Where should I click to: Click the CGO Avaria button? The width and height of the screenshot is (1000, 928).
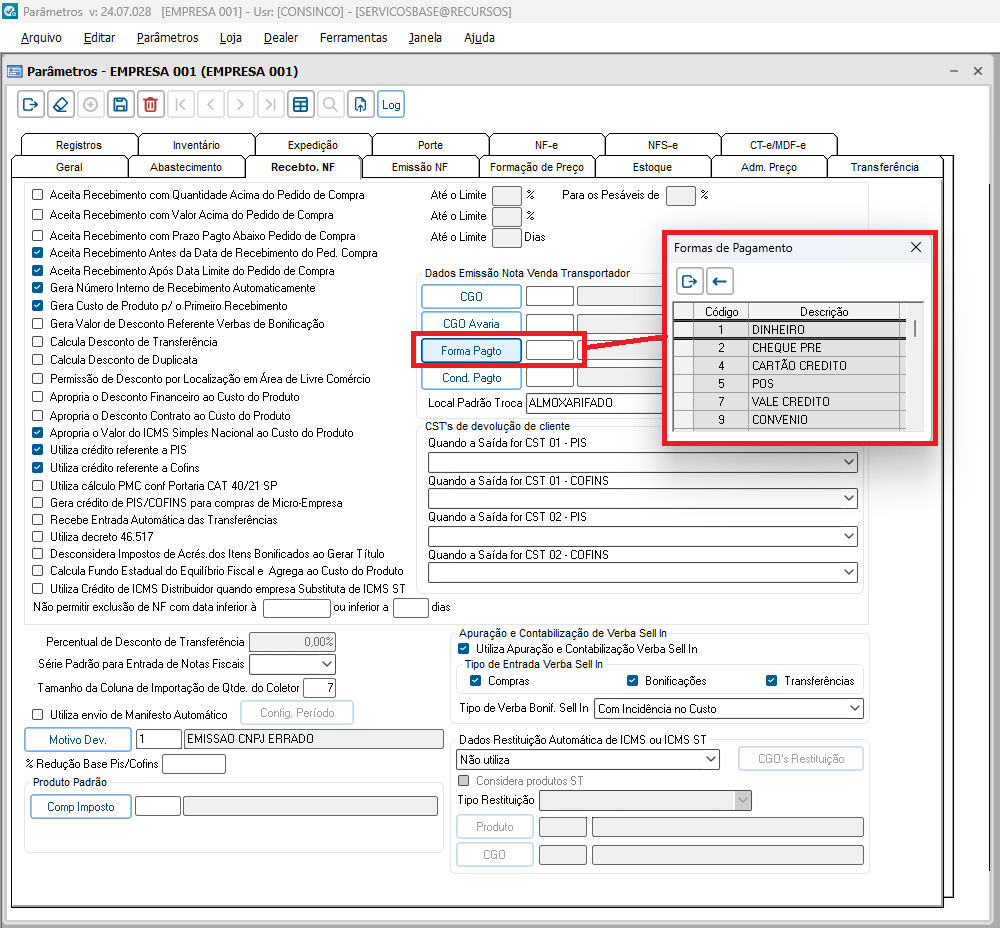(x=471, y=323)
